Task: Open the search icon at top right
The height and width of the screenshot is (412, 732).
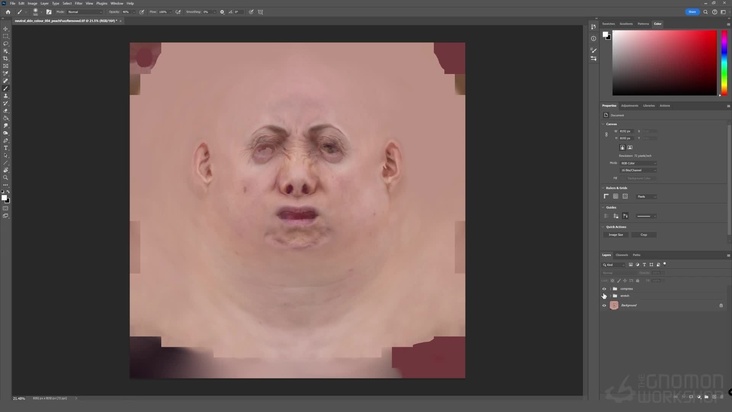Action: click(x=705, y=12)
